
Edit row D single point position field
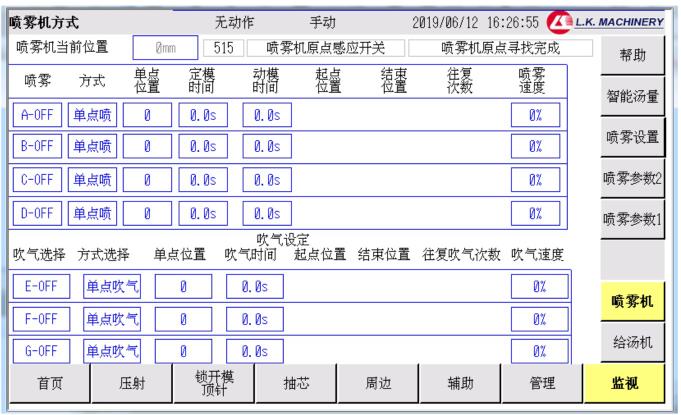(148, 213)
